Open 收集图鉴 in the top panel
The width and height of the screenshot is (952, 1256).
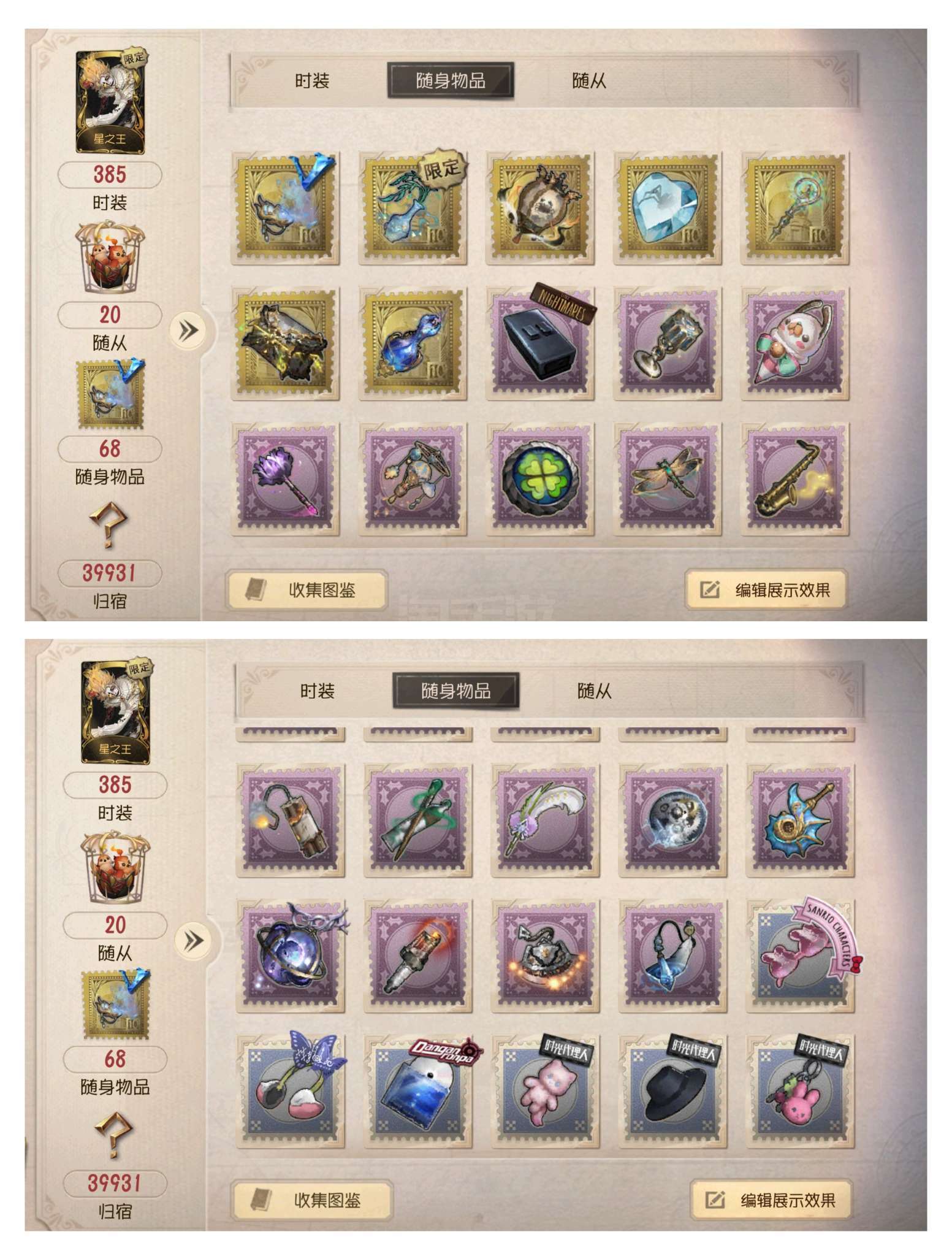click(x=308, y=590)
